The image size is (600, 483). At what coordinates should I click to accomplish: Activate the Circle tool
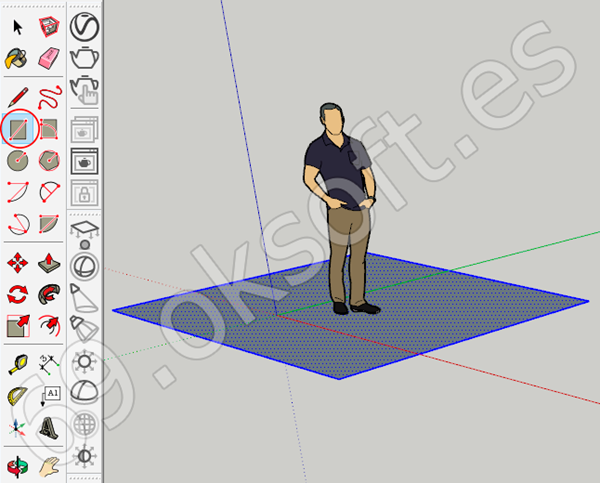point(18,161)
